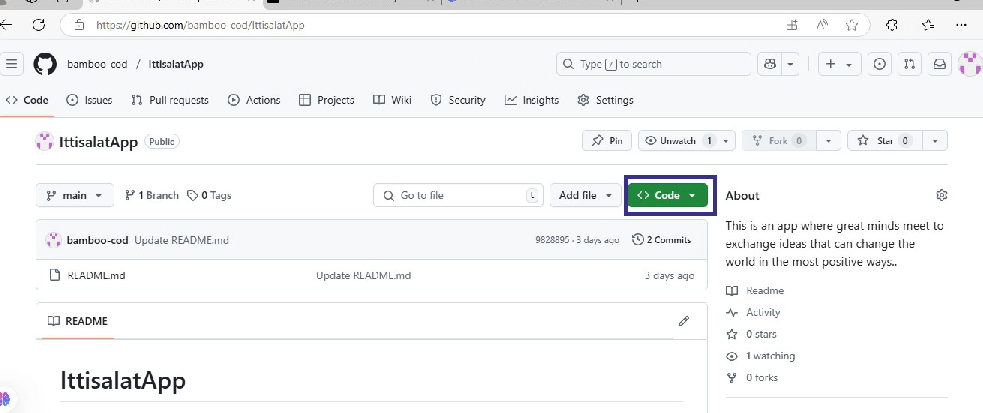Open the Add file dropdown
The width and height of the screenshot is (983, 413).
pyautogui.click(x=586, y=196)
